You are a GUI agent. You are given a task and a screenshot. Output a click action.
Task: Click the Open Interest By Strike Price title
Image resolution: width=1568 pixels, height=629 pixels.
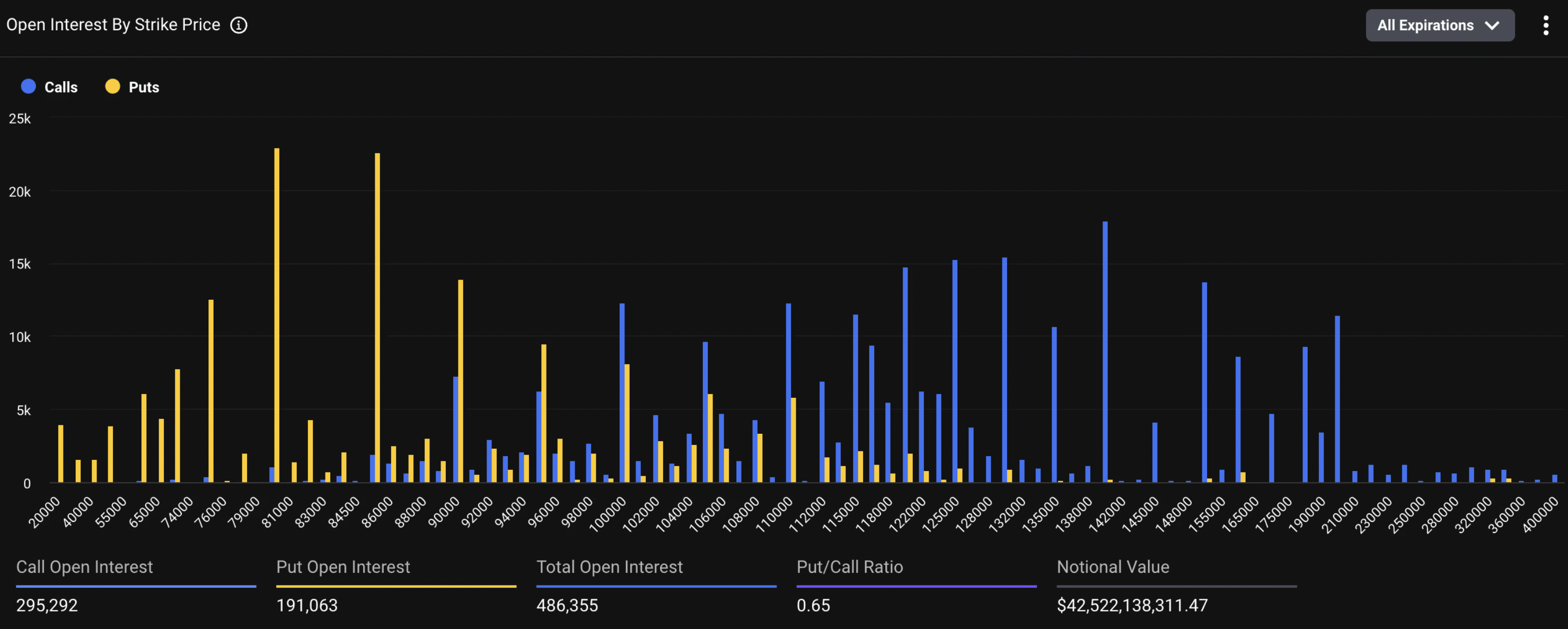113,25
